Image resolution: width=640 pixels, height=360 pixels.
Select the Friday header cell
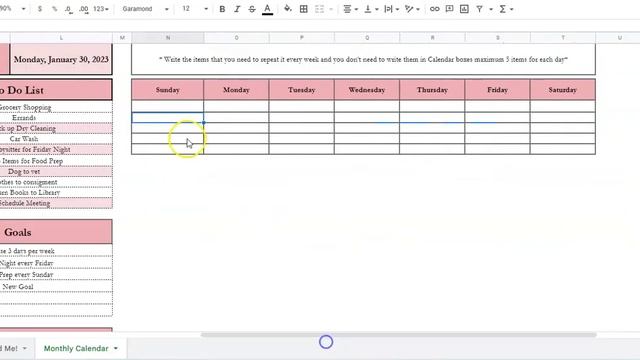click(x=498, y=90)
